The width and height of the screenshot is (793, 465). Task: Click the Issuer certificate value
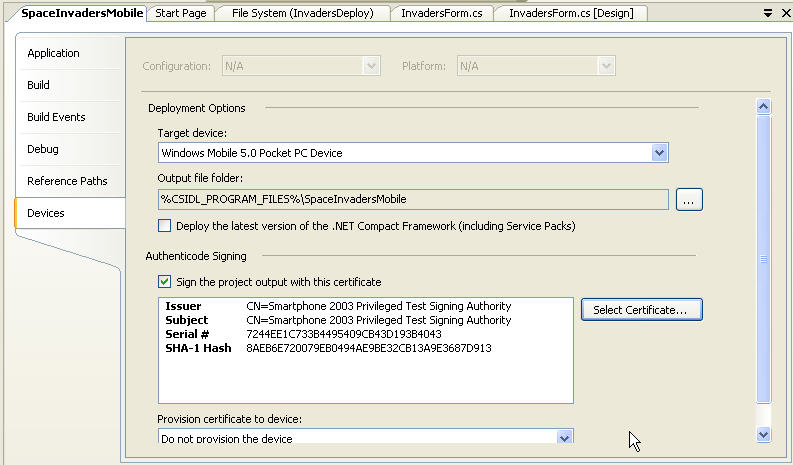coord(379,306)
